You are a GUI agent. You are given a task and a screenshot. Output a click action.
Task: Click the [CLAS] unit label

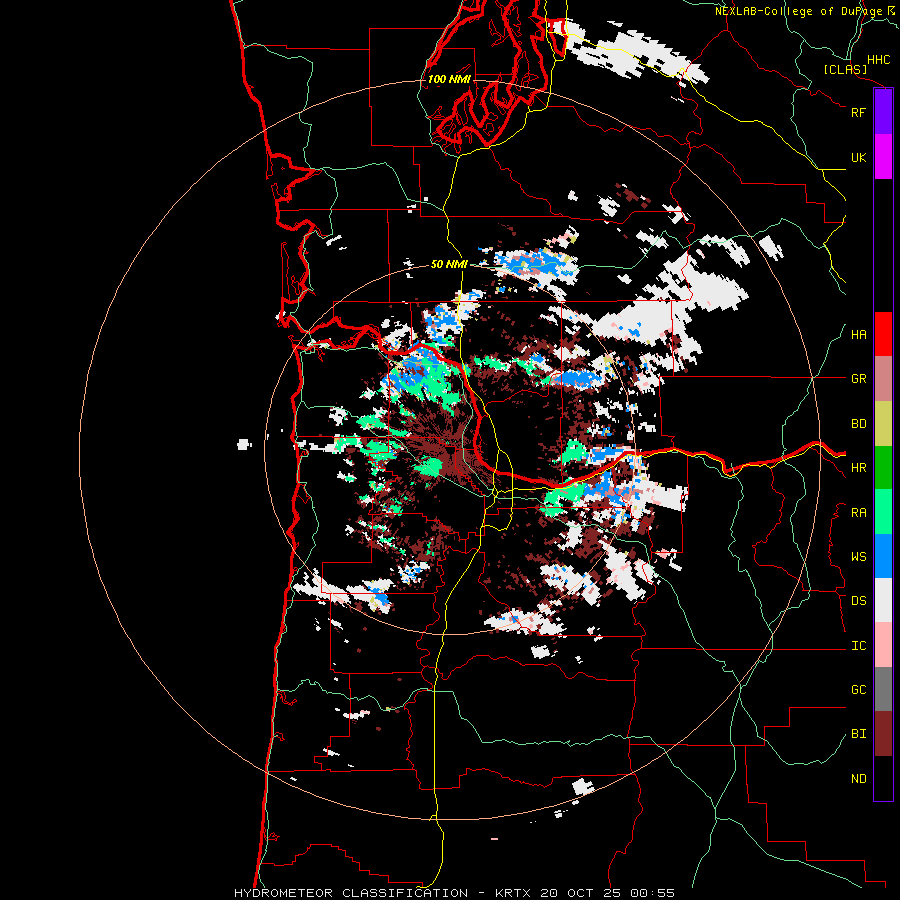(845, 70)
